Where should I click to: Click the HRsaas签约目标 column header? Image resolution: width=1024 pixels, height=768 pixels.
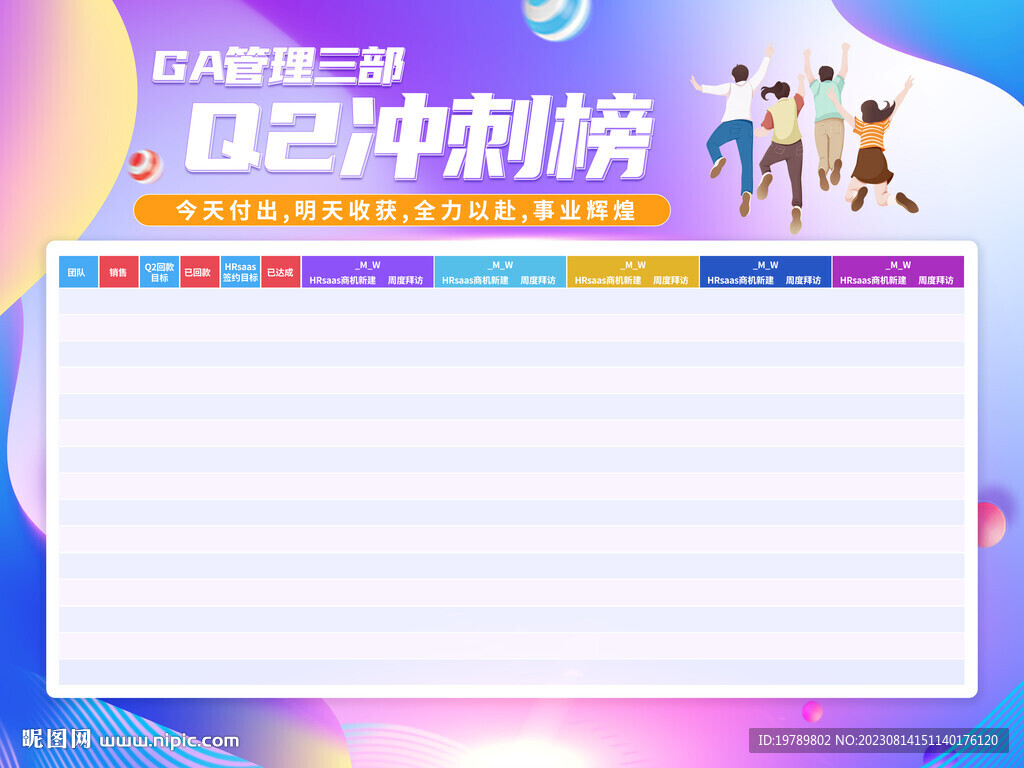pos(240,272)
